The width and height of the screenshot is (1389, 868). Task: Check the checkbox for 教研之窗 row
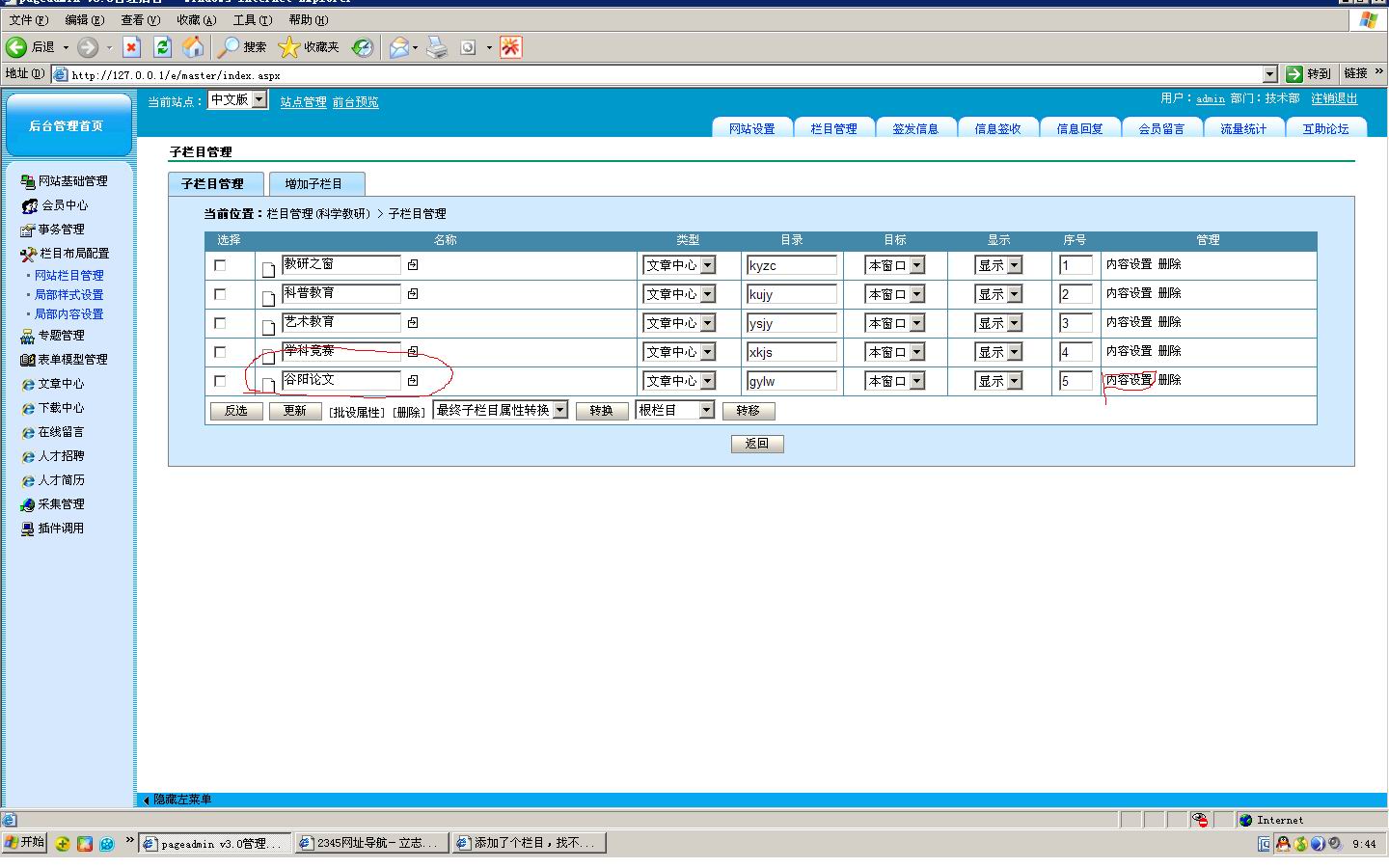(x=220, y=265)
